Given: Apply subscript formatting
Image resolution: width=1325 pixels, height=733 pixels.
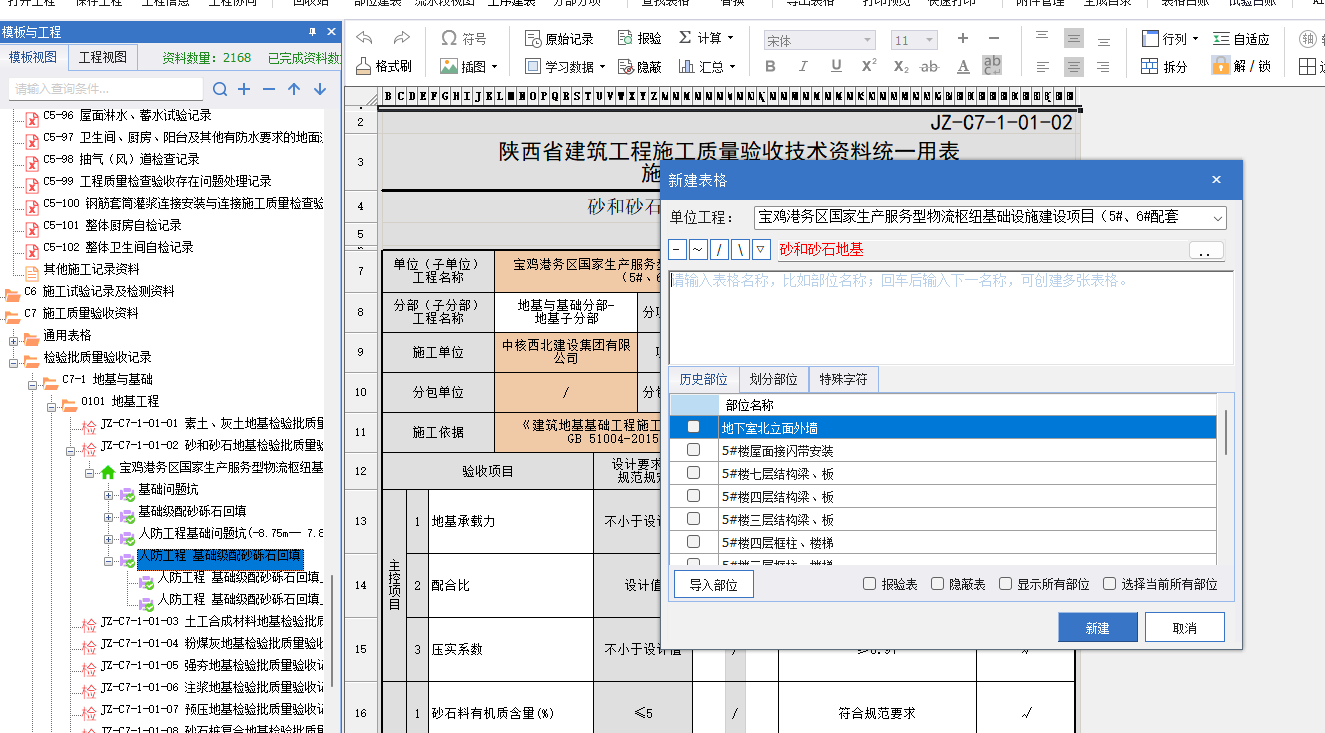Looking at the screenshot, I should 901,66.
